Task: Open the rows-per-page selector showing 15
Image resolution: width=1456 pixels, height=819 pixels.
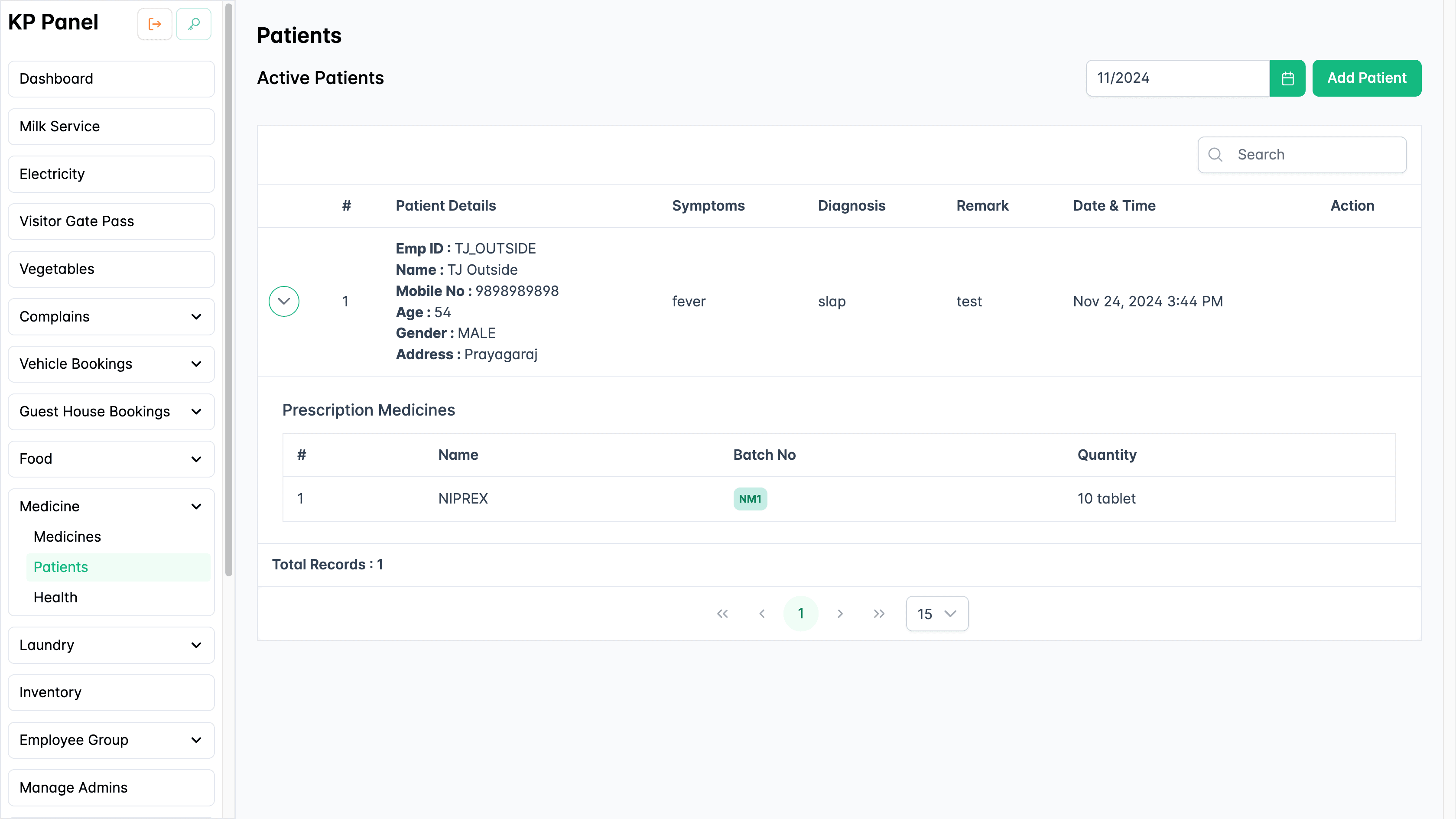Action: pyautogui.click(x=936, y=613)
